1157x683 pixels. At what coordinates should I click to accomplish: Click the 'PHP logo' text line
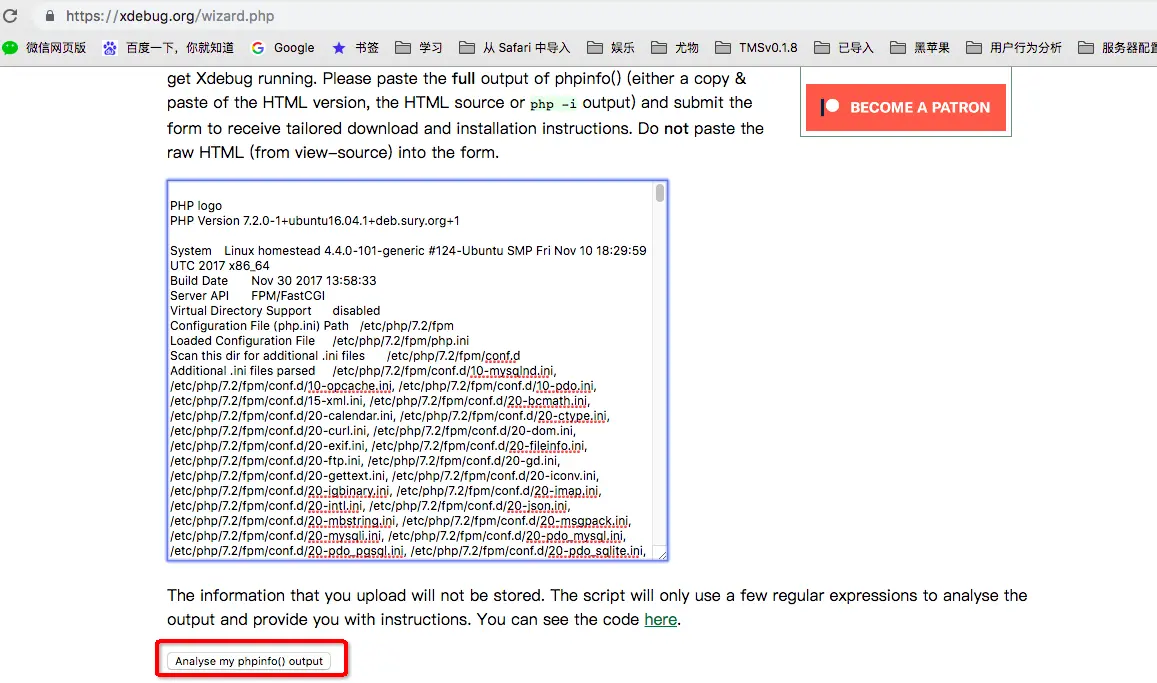pos(196,206)
